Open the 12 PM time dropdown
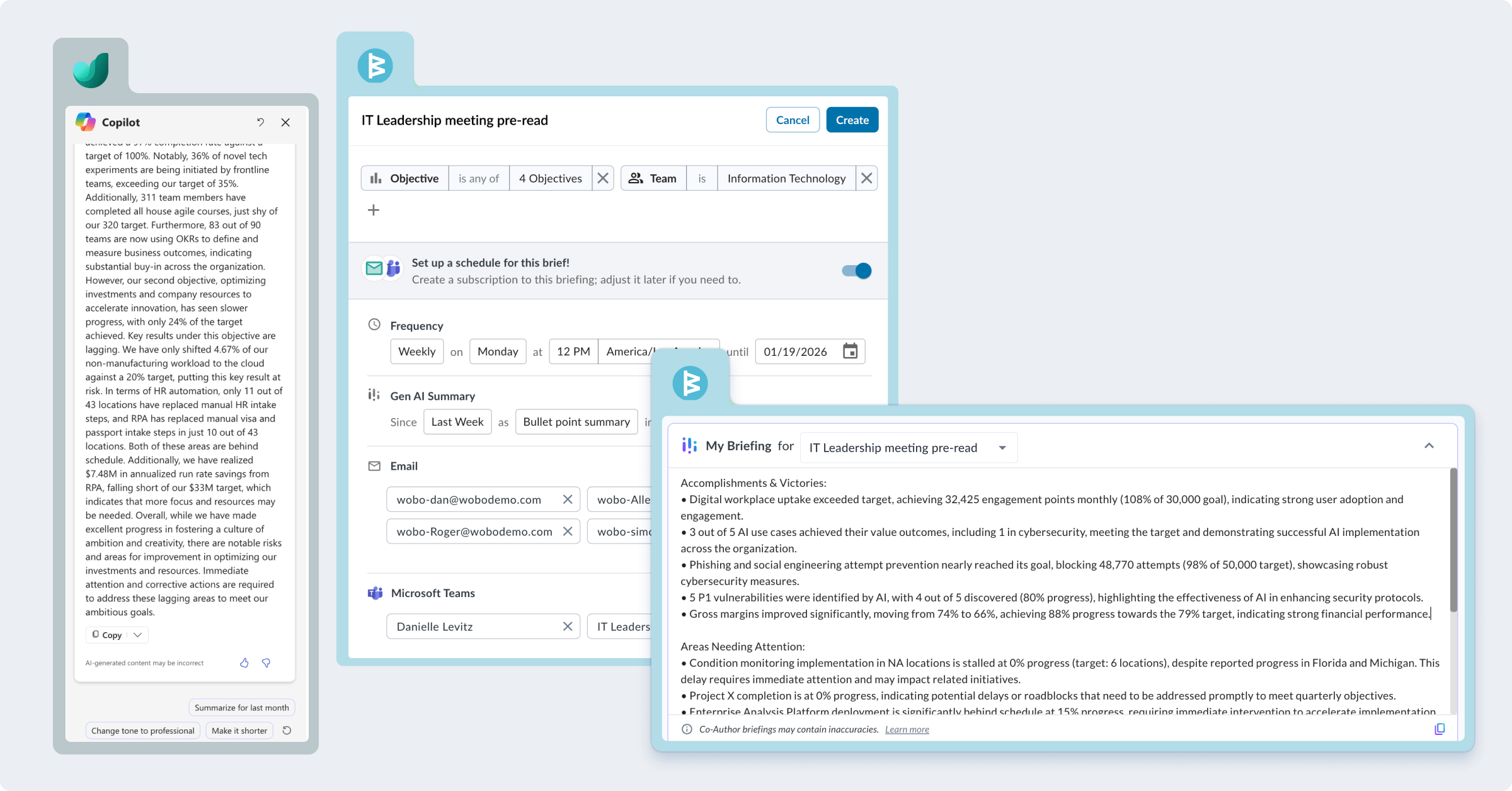The height and width of the screenshot is (791, 1512). point(573,351)
